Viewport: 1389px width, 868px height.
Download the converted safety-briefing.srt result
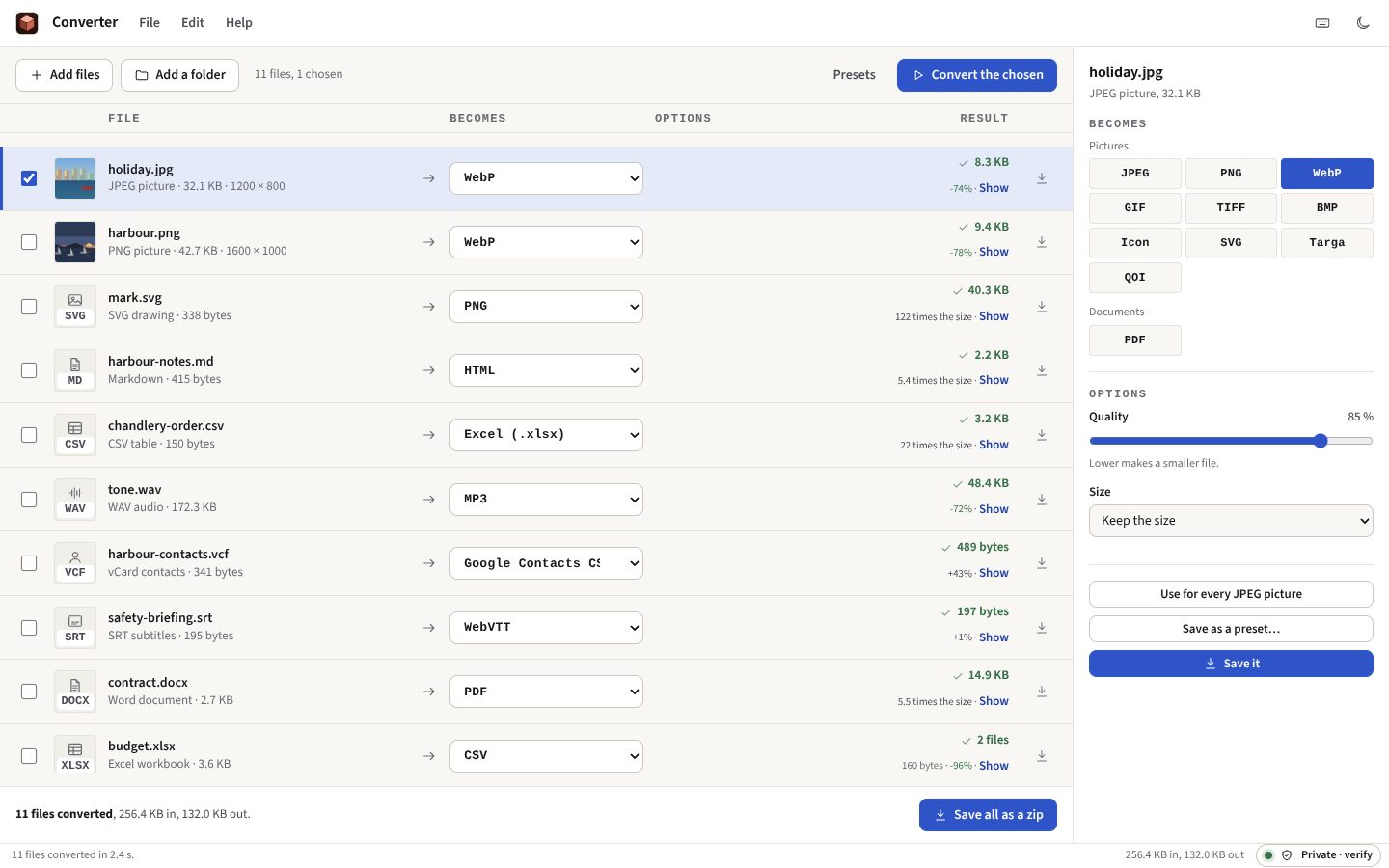(x=1042, y=628)
